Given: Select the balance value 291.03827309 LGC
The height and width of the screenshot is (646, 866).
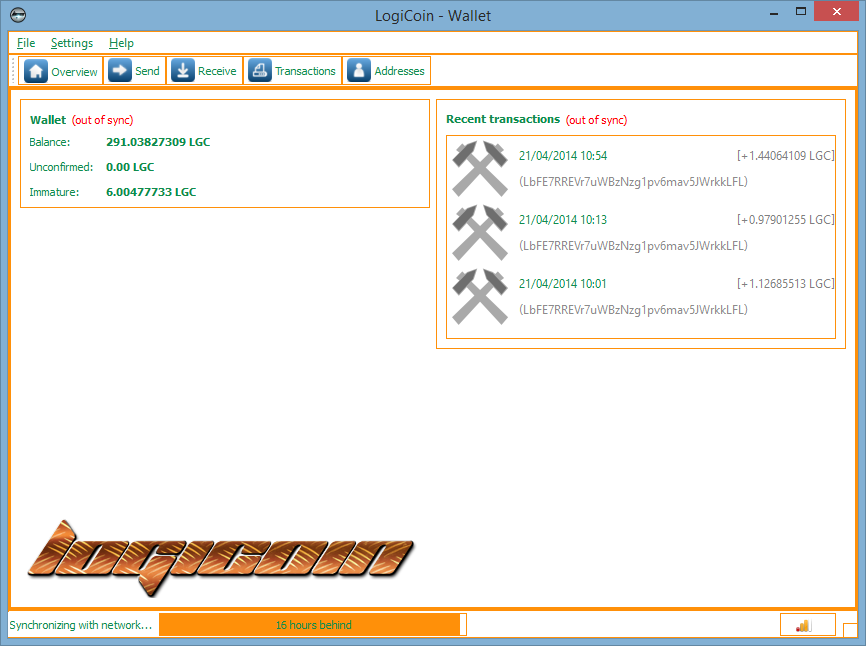Looking at the screenshot, I should [x=158, y=142].
